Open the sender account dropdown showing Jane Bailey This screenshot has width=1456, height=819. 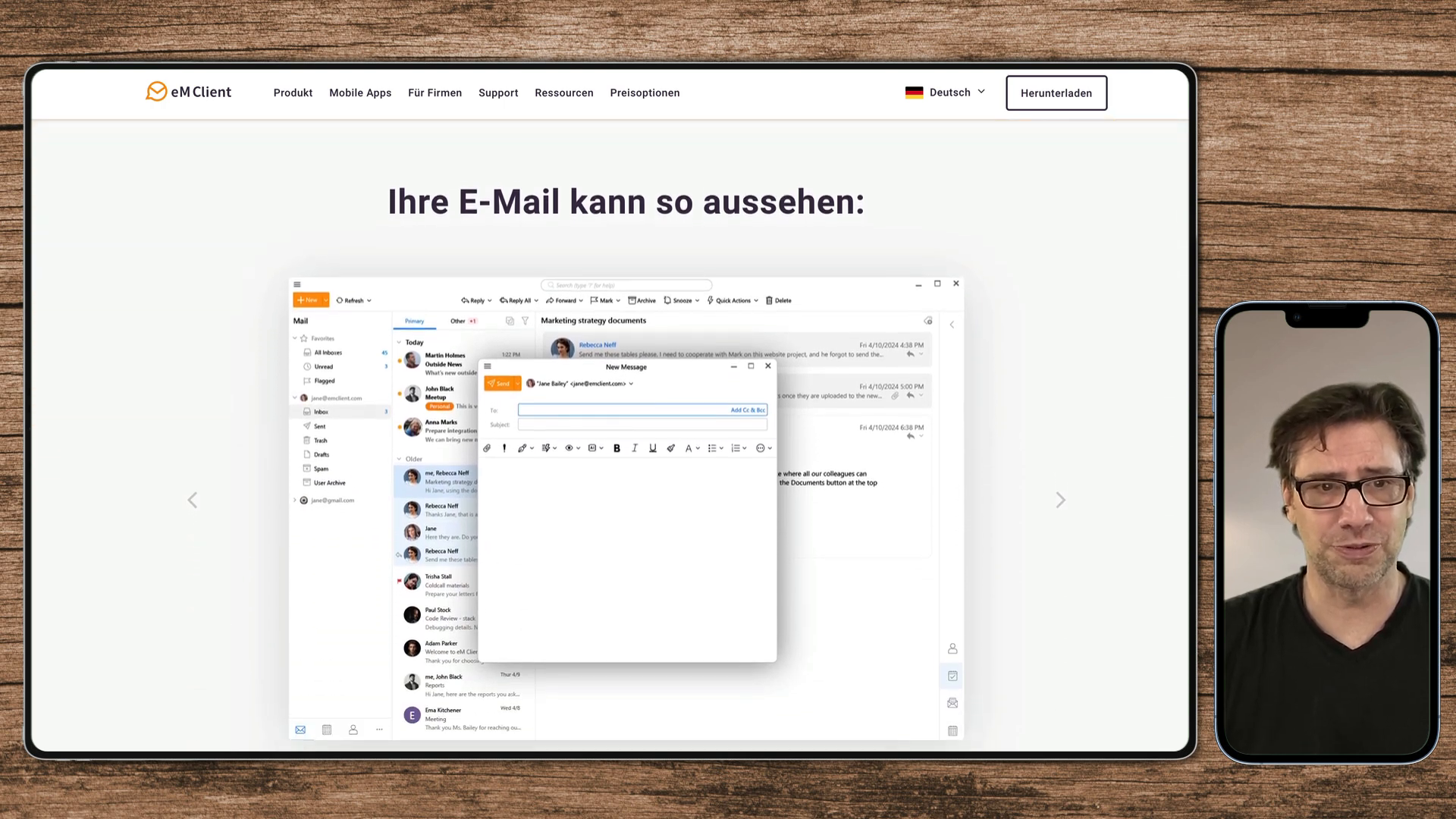point(580,384)
